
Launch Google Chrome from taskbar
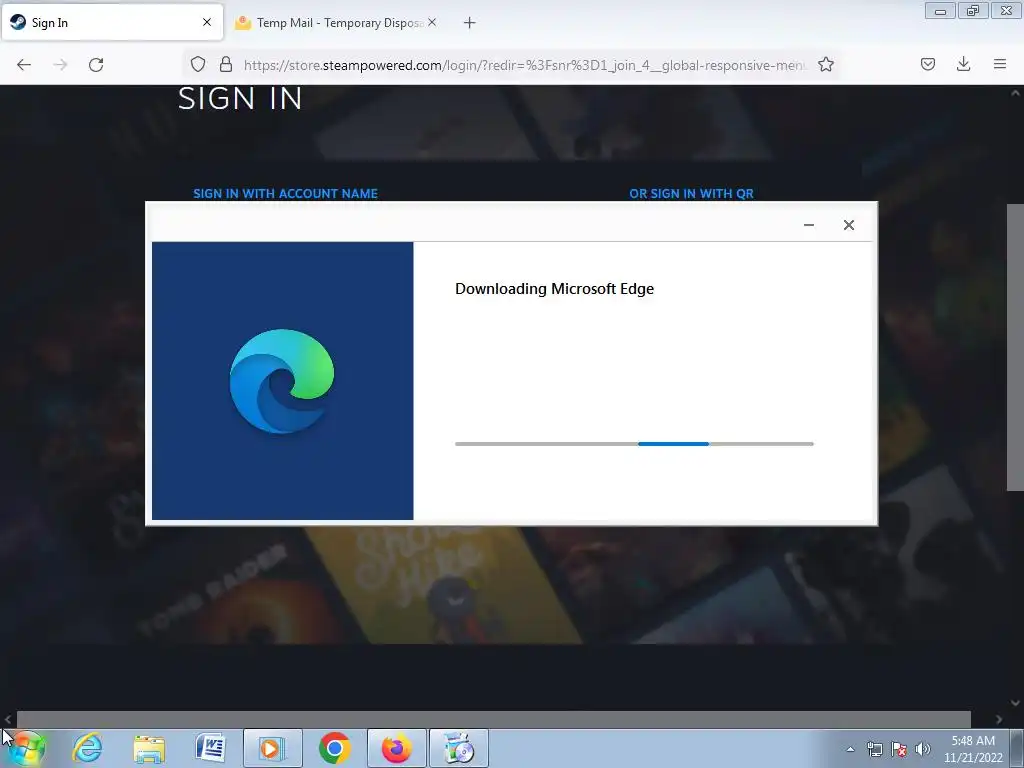(334, 748)
